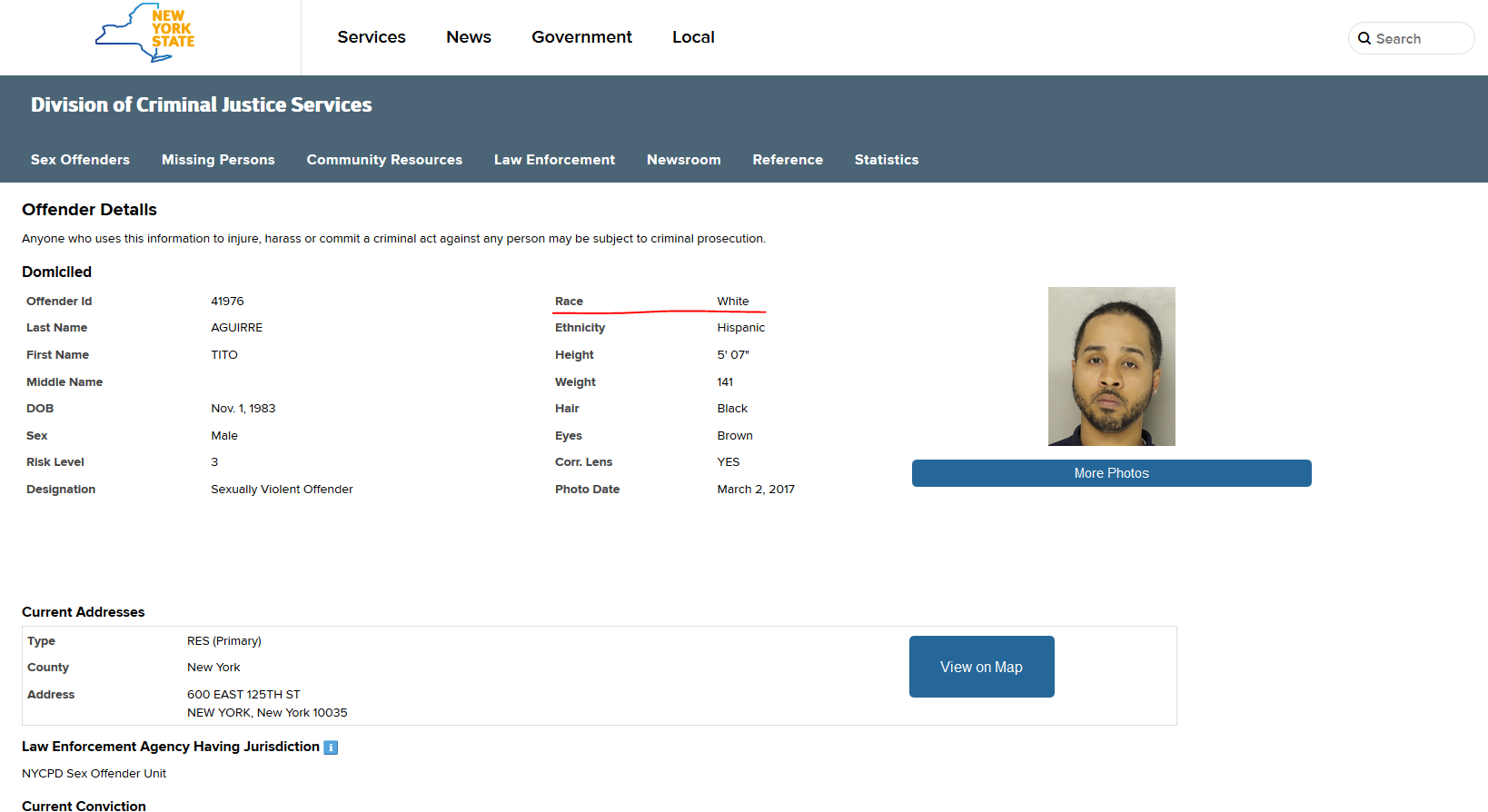View the Statistics section
This screenshot has height=812, width=1488.
pos(886,160)
